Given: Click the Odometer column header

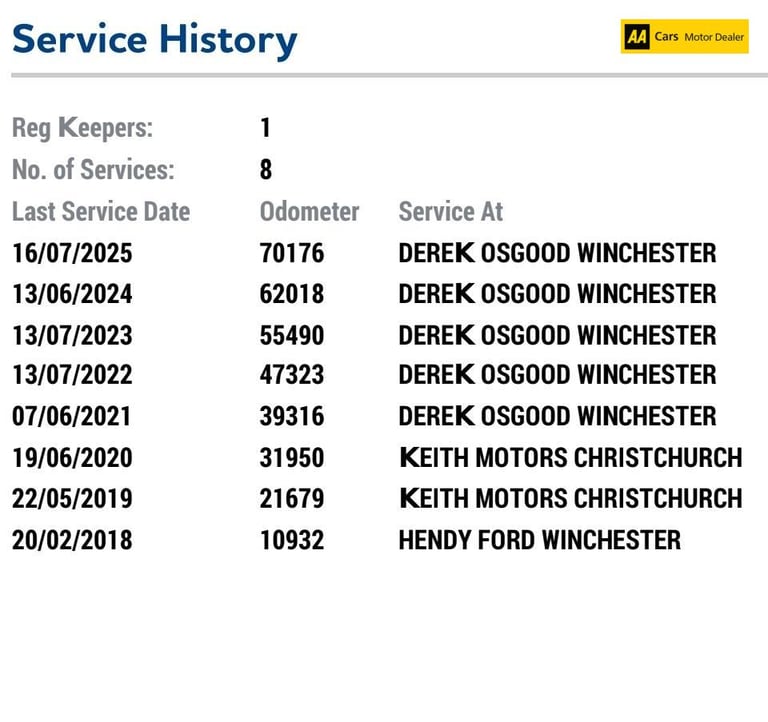Looking at the screenshot, I should tap(310, 212).
